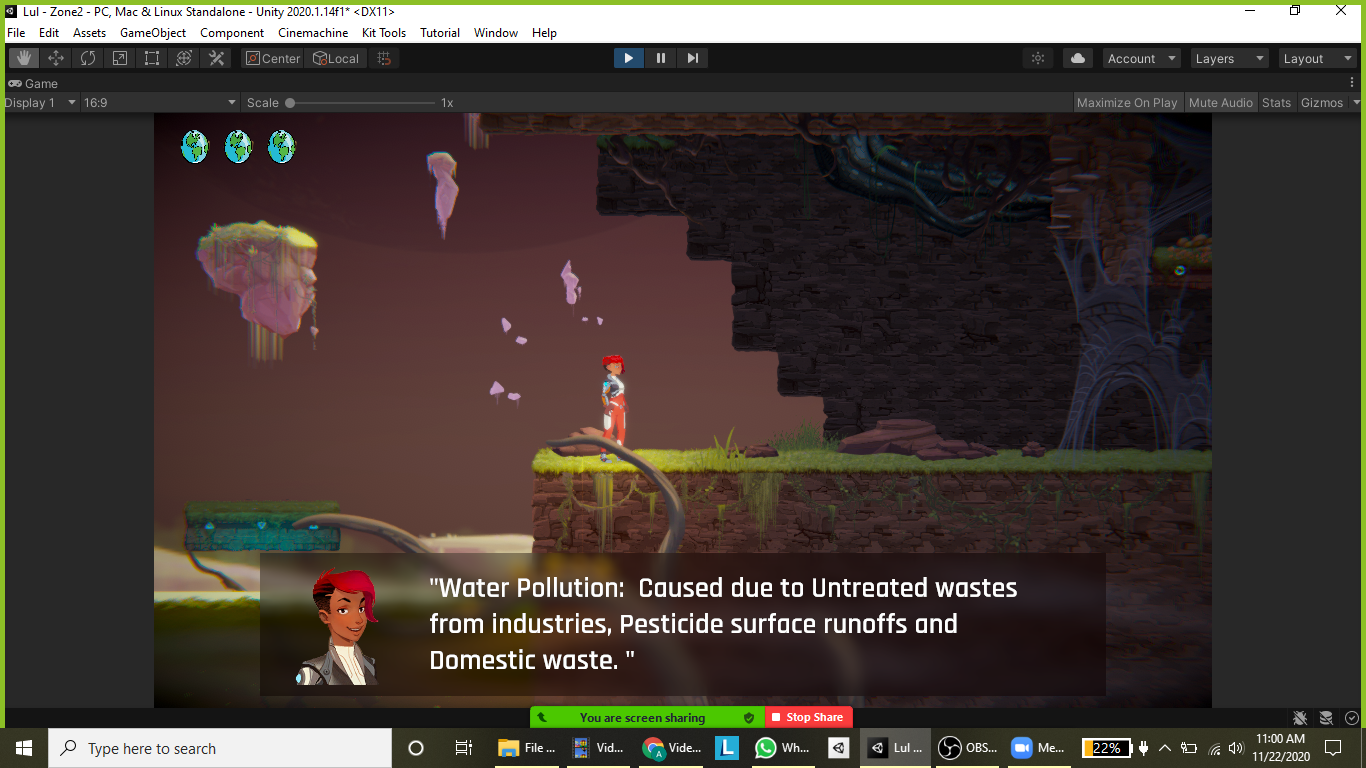Click the clock showing 11:00 AM

pyautogui.click(x=1281, y=739)
